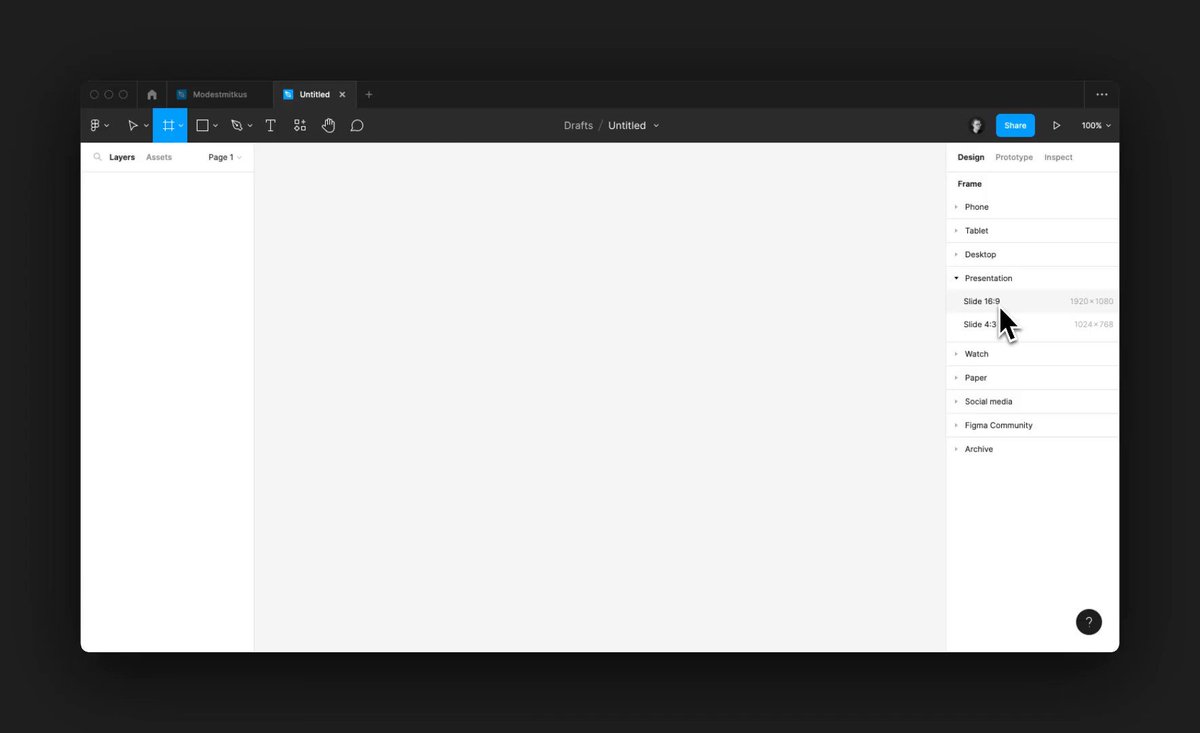
Task: Open the Page 1 dropdown
Action: 225,157
